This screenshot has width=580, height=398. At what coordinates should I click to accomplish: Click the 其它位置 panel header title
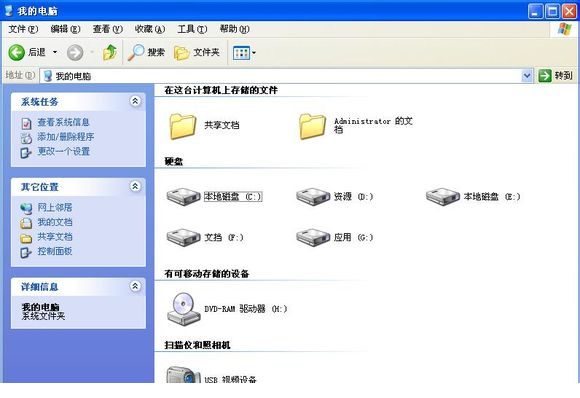click(x=40, y=187)
